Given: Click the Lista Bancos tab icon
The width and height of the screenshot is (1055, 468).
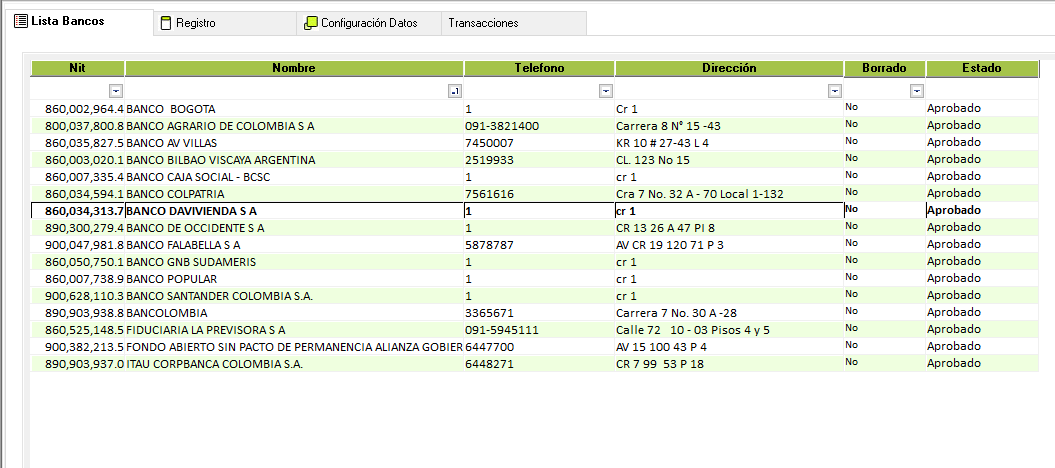Looking at the screenshot, I should click(x=20, y=21).
